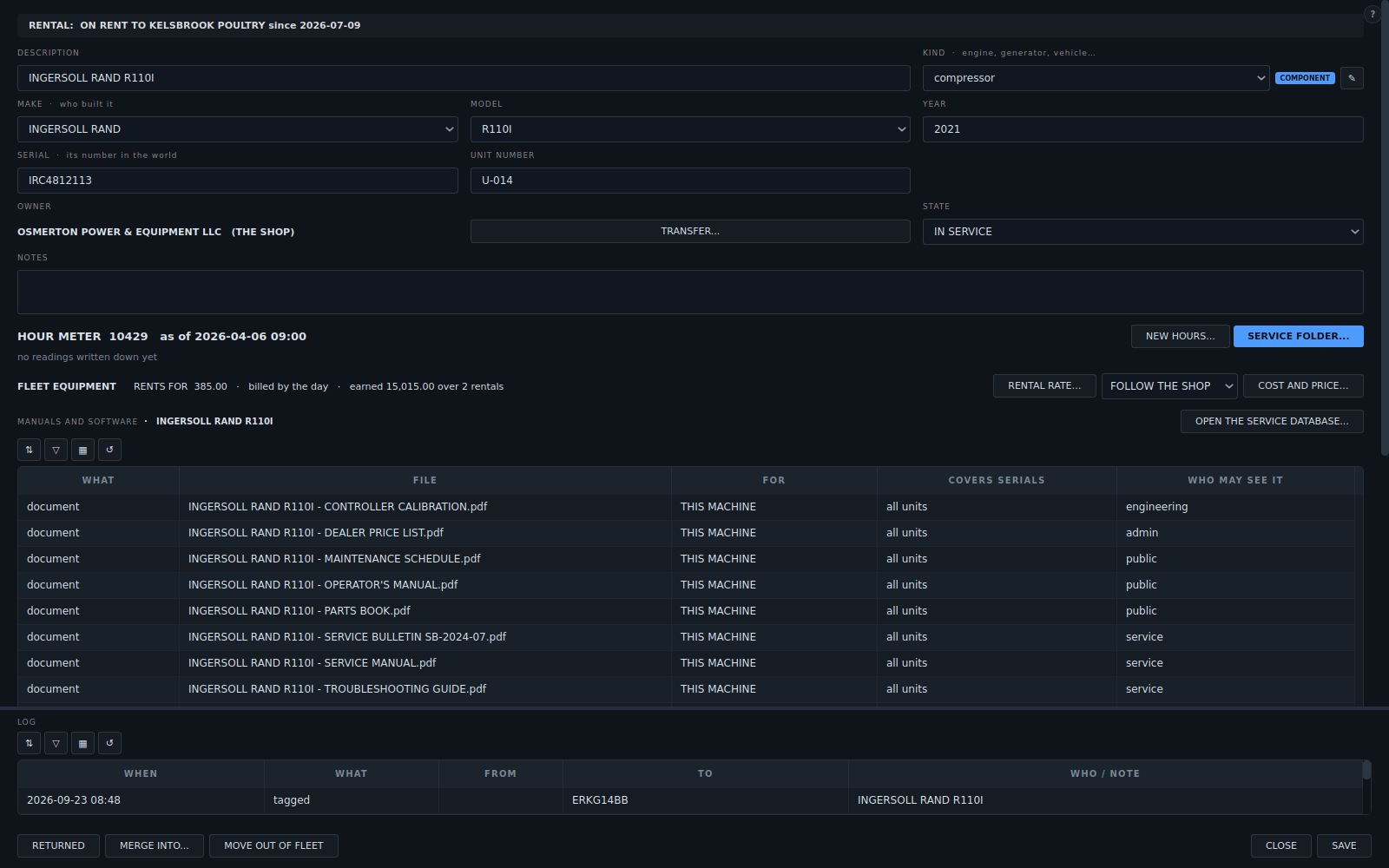Open the SERVICE FOLDER... button
Image resolution: width=1389 pixels, height=868 pixels.
(1299, 337)
